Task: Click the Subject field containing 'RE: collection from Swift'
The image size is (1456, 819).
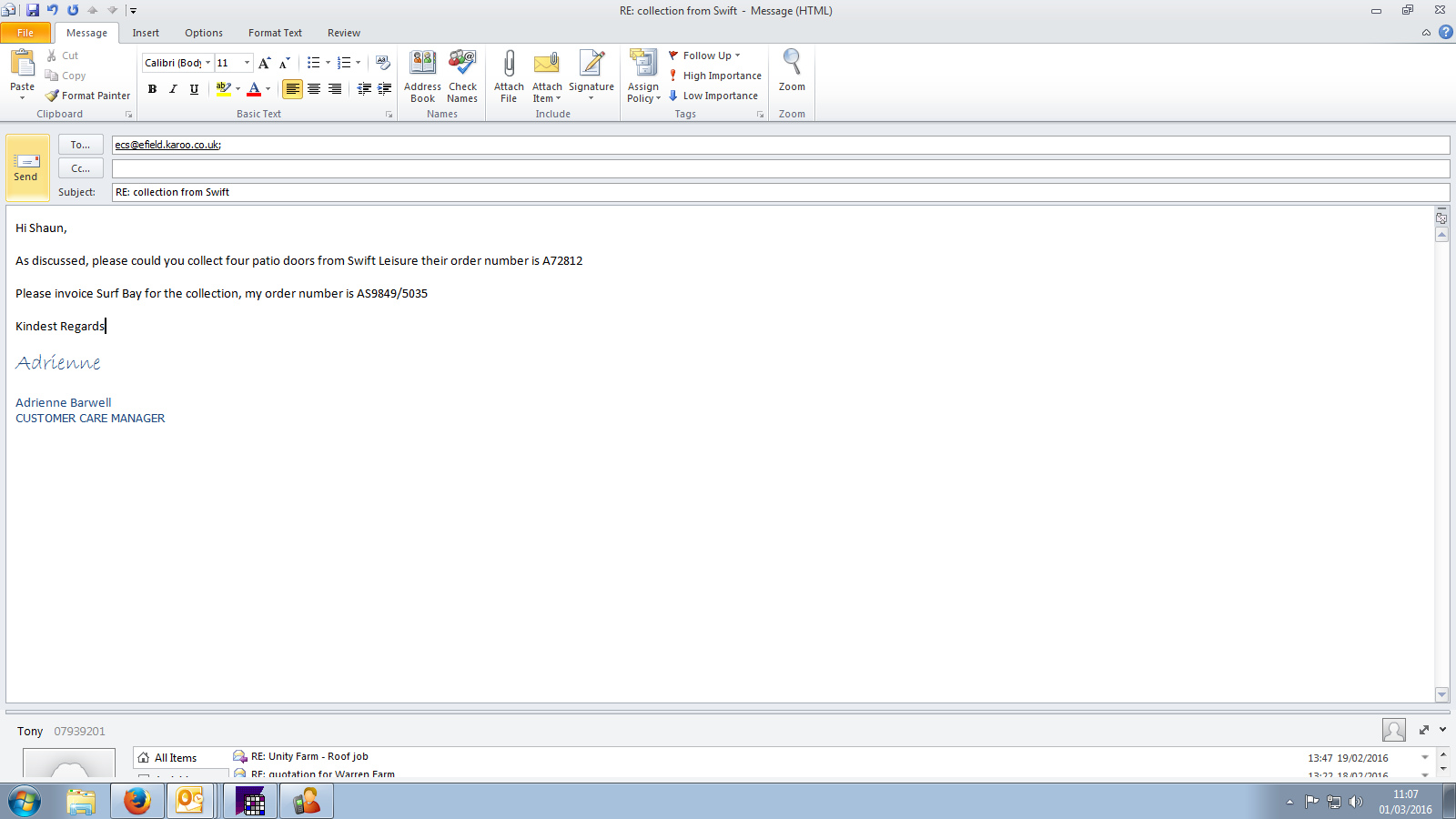Action: coord(781,192)
